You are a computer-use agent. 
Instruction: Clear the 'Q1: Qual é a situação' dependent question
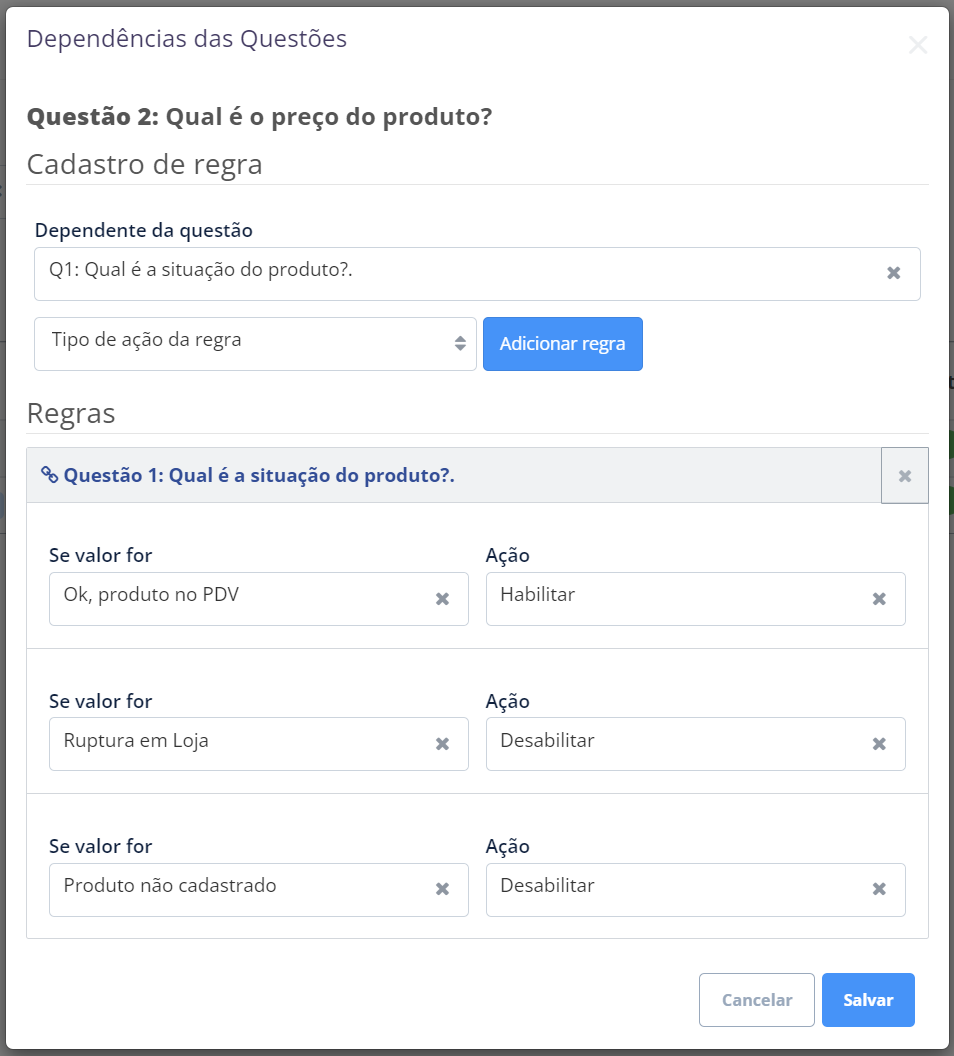coord(894,273)
